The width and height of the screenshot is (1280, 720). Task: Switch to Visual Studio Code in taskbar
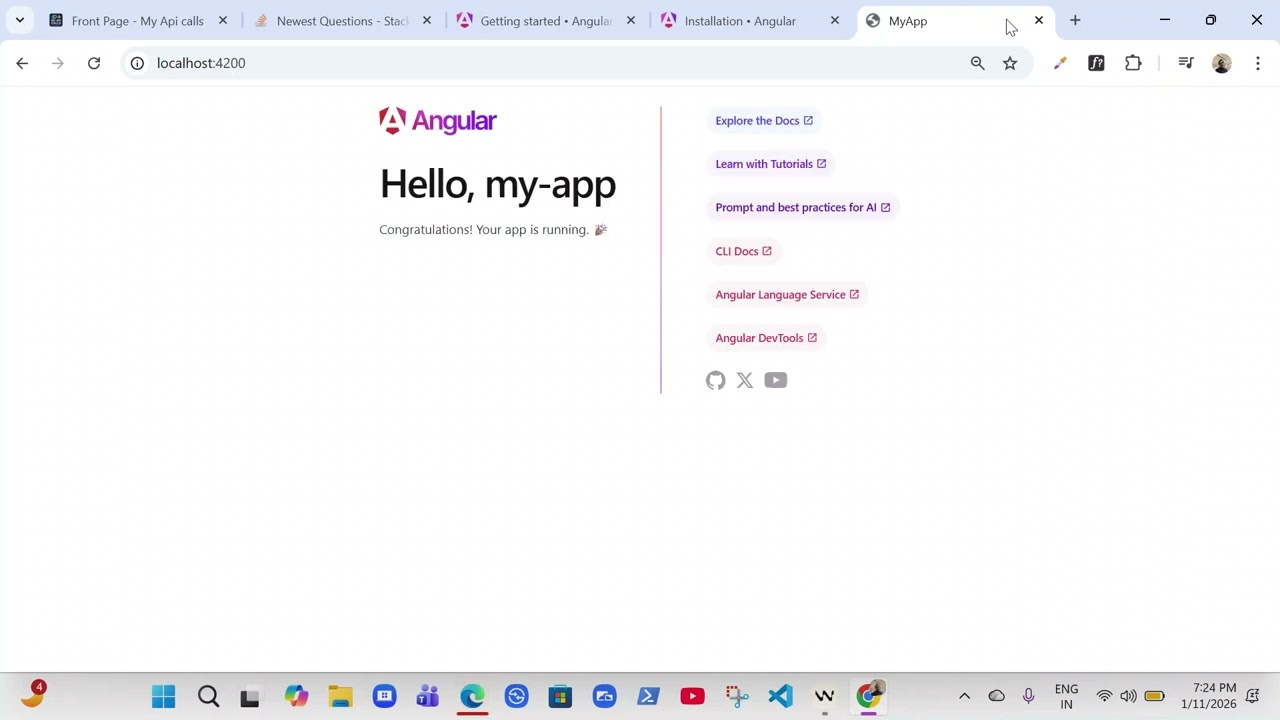(x=780, y=696)
